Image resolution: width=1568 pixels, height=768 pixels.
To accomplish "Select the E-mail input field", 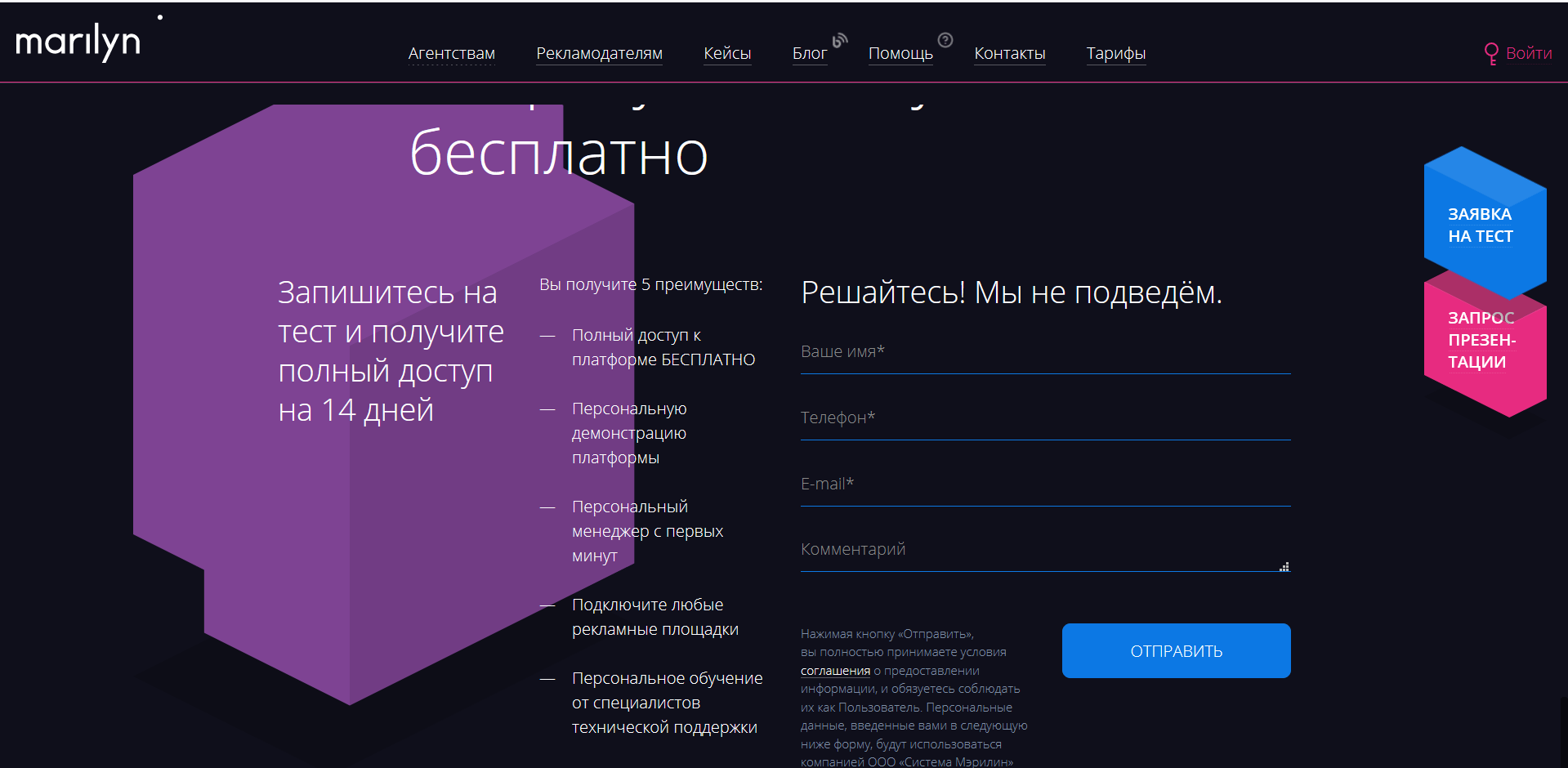I will click(x=1045, y=484).
